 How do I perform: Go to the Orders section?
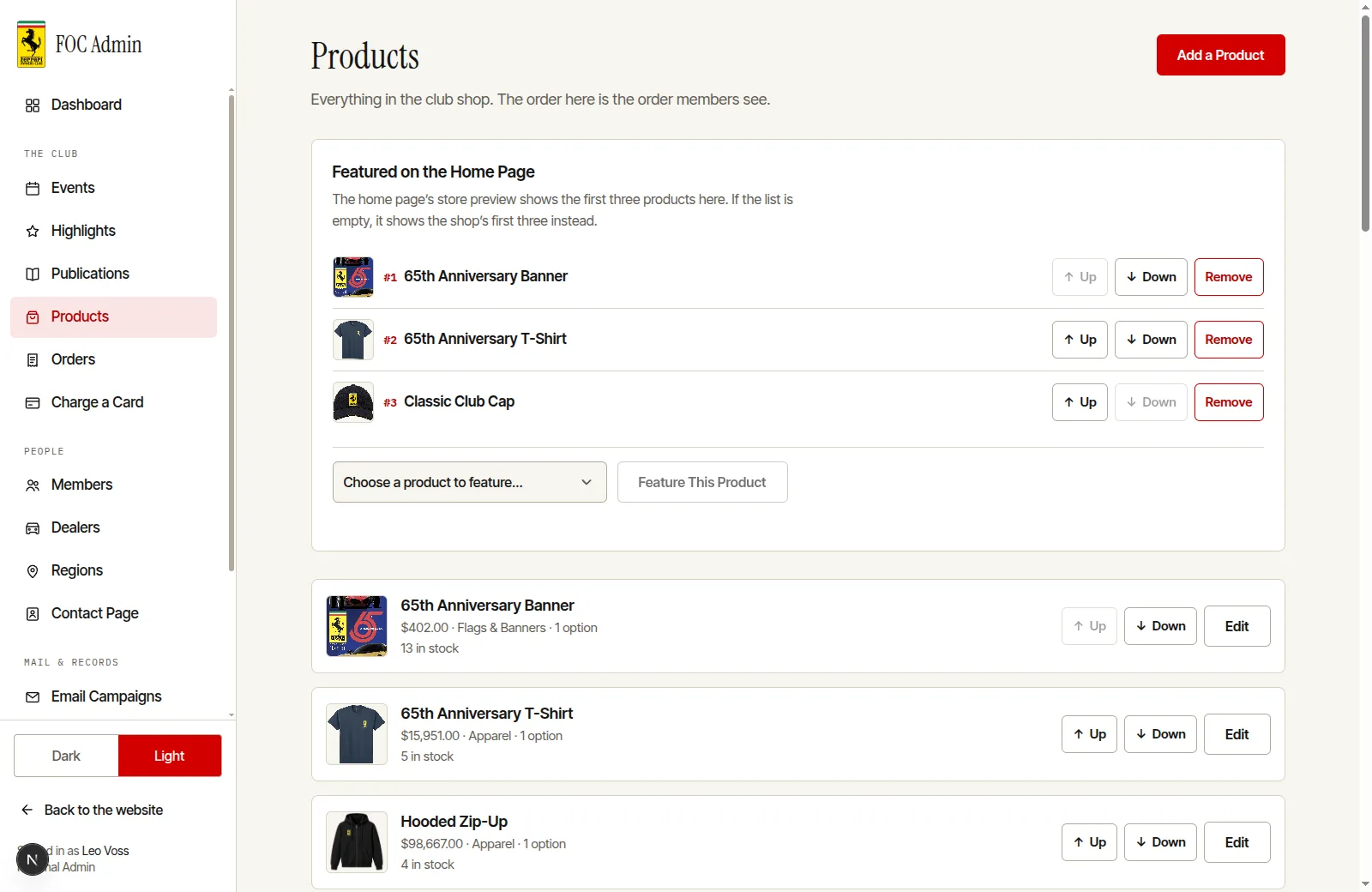[x=113, y=359]
